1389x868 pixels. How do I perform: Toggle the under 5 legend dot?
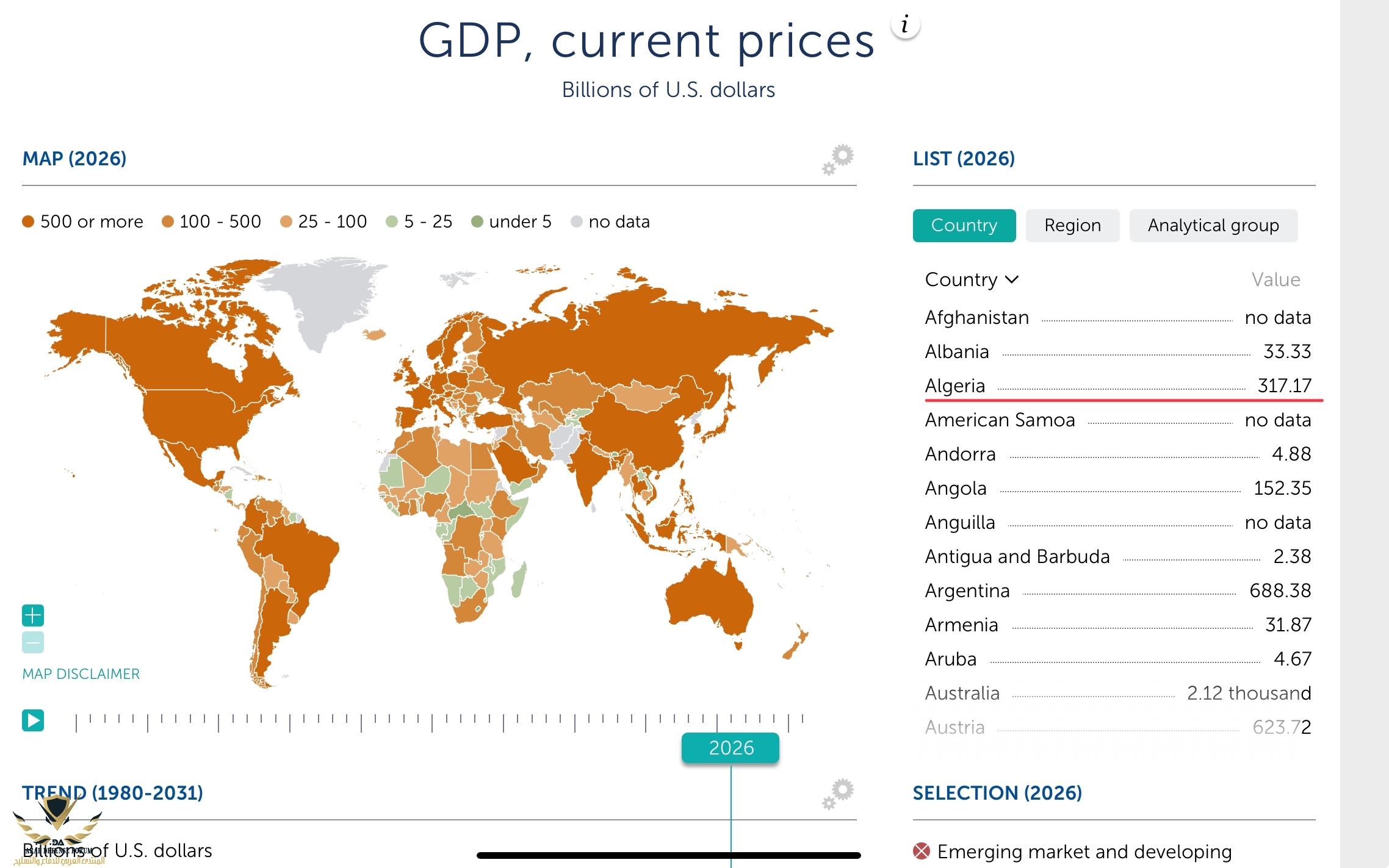coord(477,221)
